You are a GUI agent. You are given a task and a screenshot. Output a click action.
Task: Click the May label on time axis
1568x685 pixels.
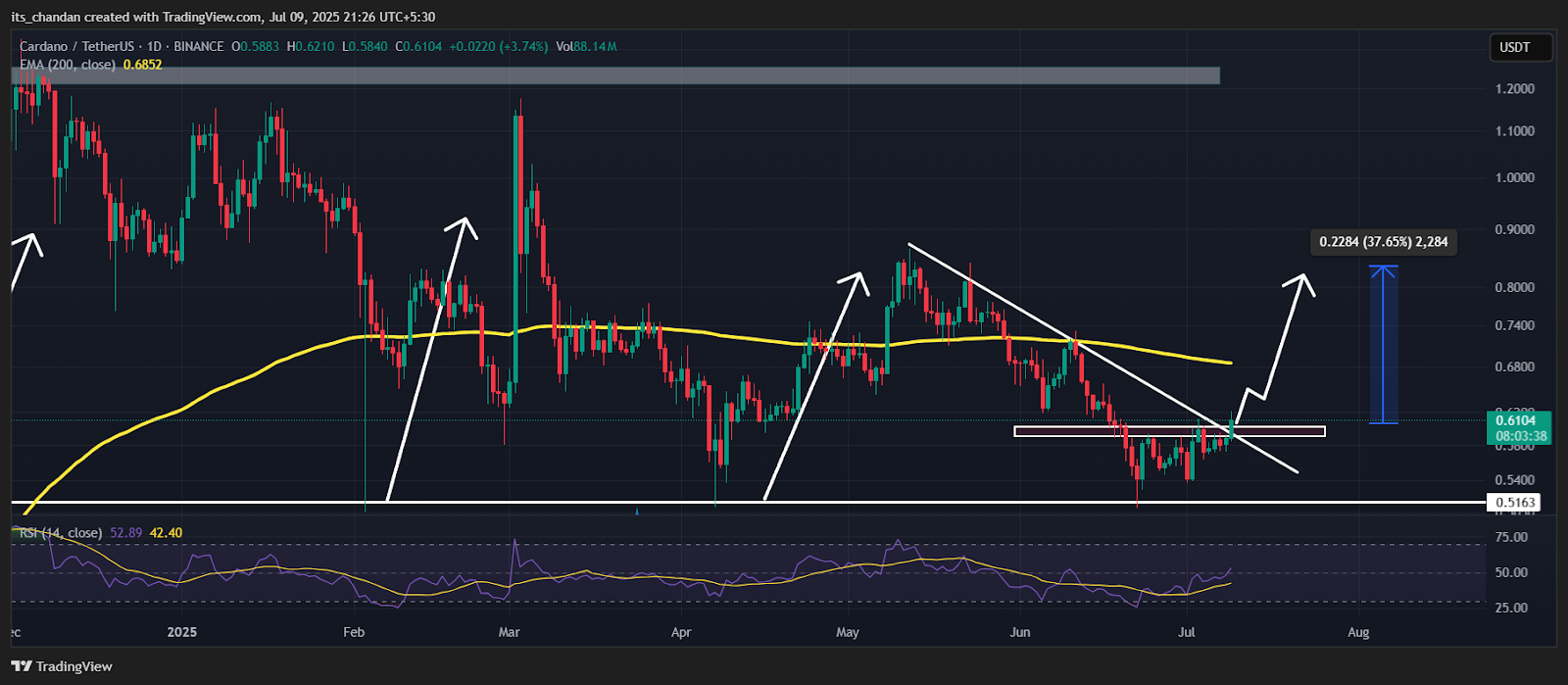click(848, 632)
